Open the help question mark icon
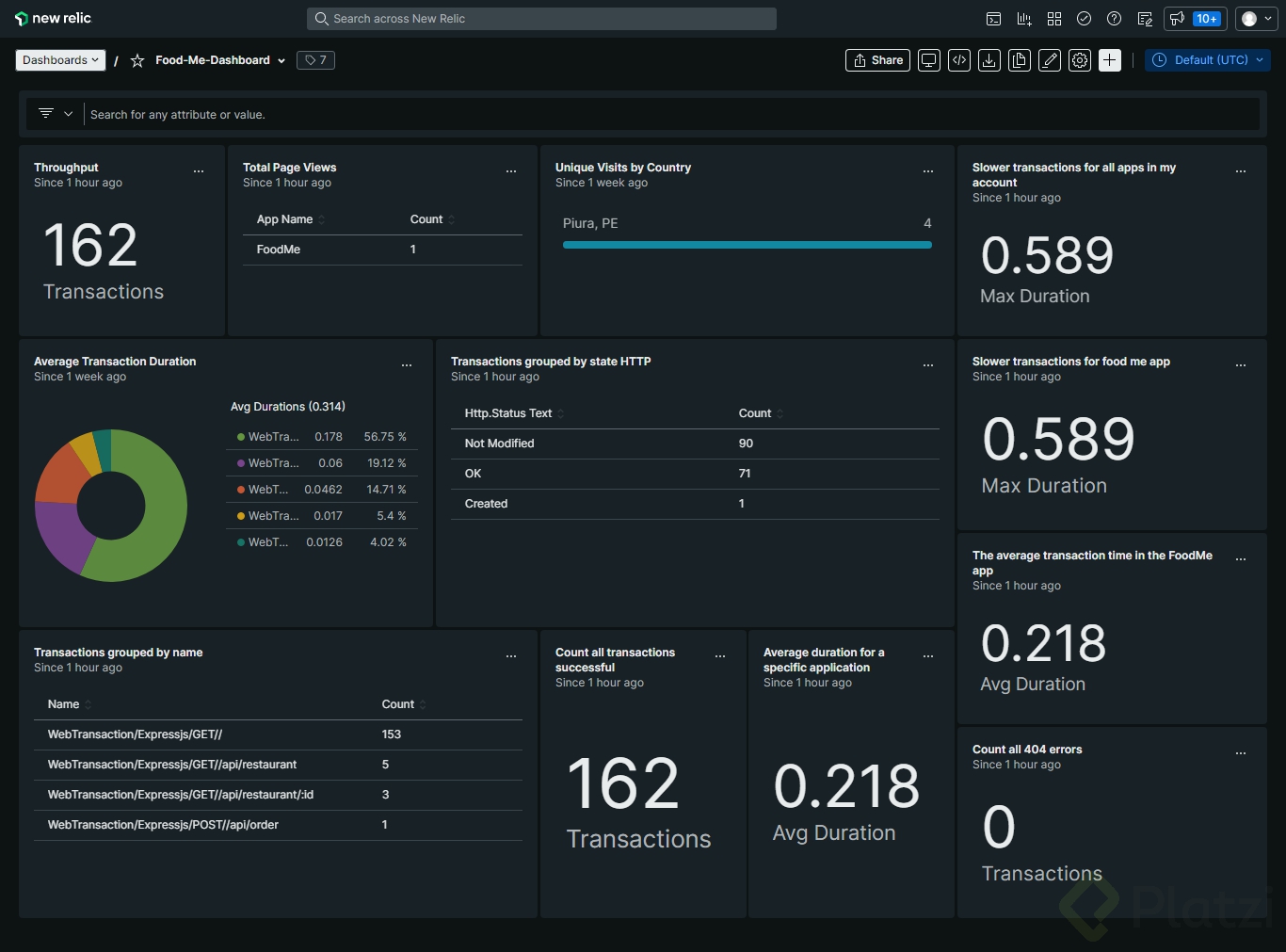 click(1115, 19)
